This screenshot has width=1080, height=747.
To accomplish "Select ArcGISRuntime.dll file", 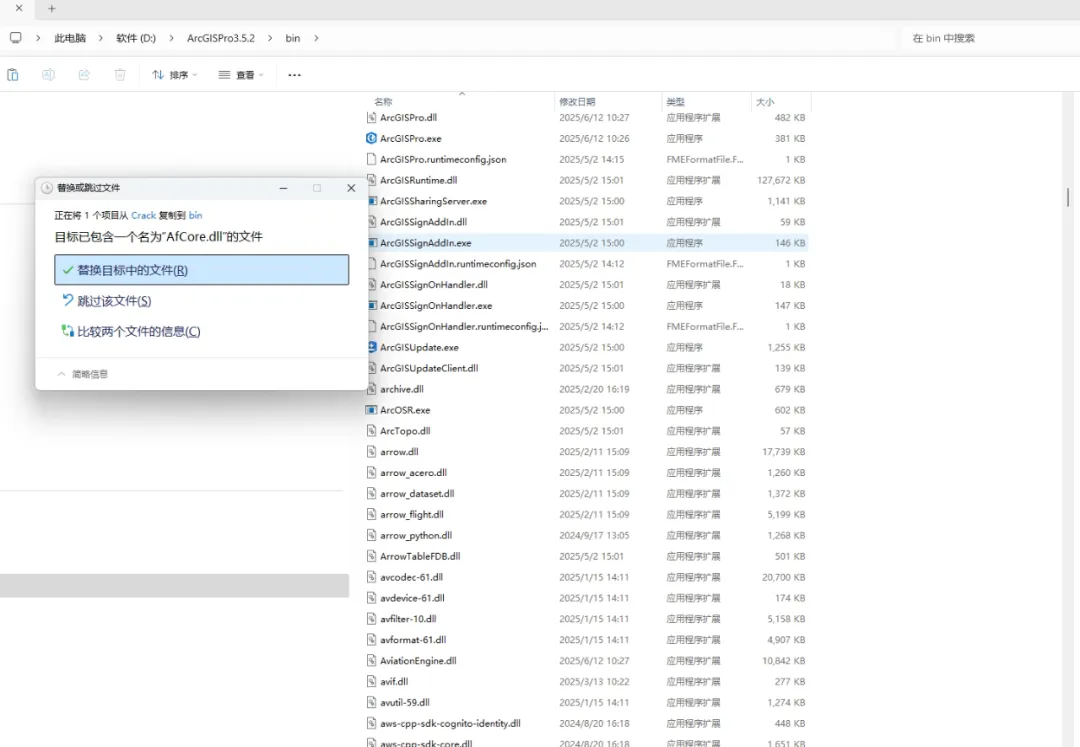I will 418,180.
